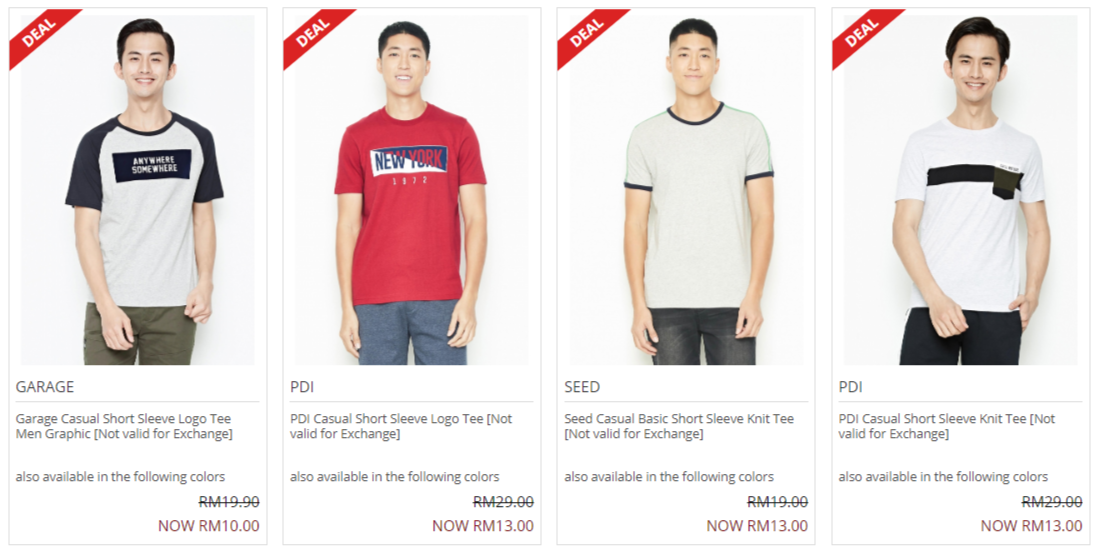Viewport: 1100px width, 553px height.
Task: Open the Garage raglan tee product photo
Action: click(x=138, y=189)
